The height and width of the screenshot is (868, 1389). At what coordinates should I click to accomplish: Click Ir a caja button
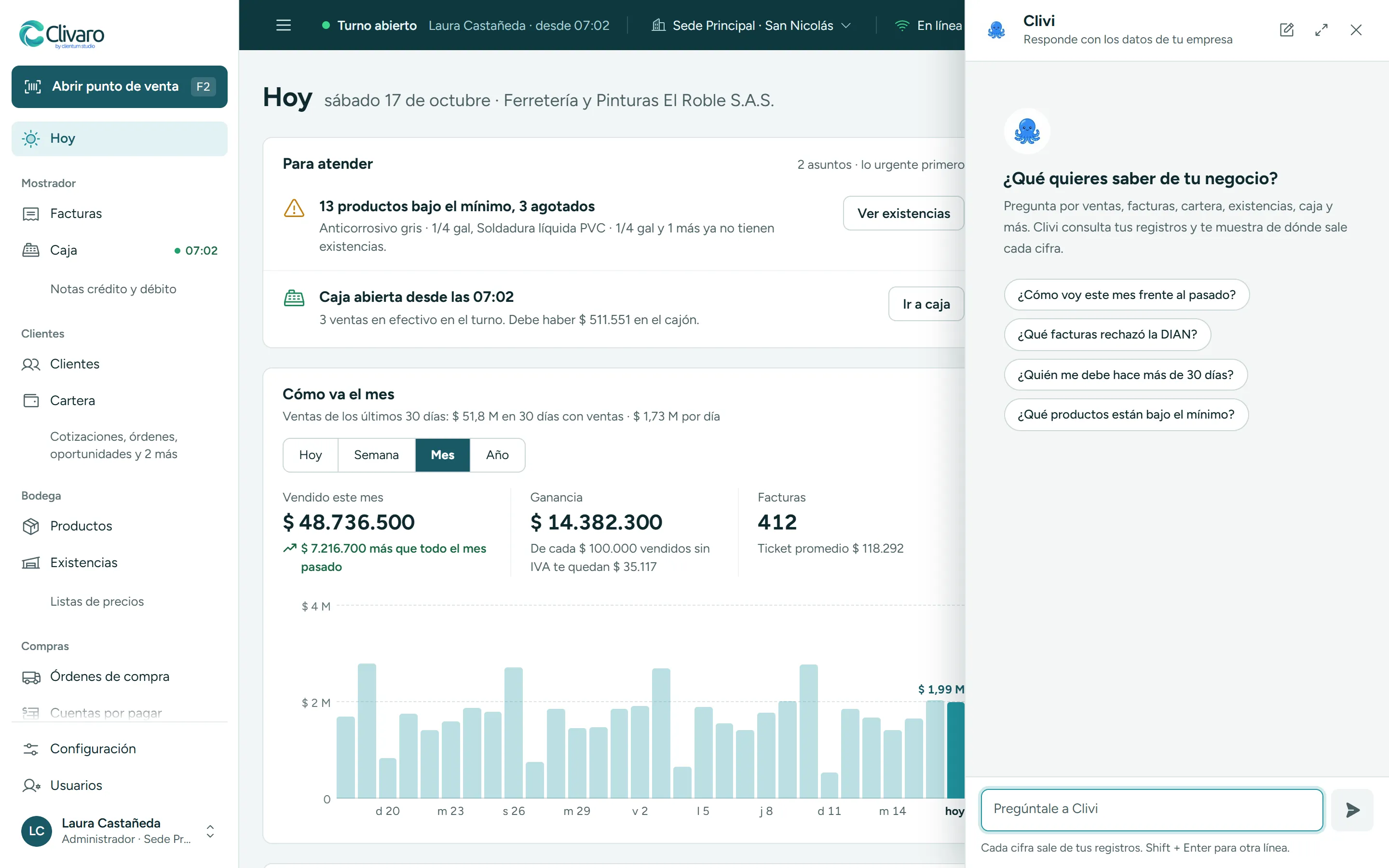[x=926, y=304]
